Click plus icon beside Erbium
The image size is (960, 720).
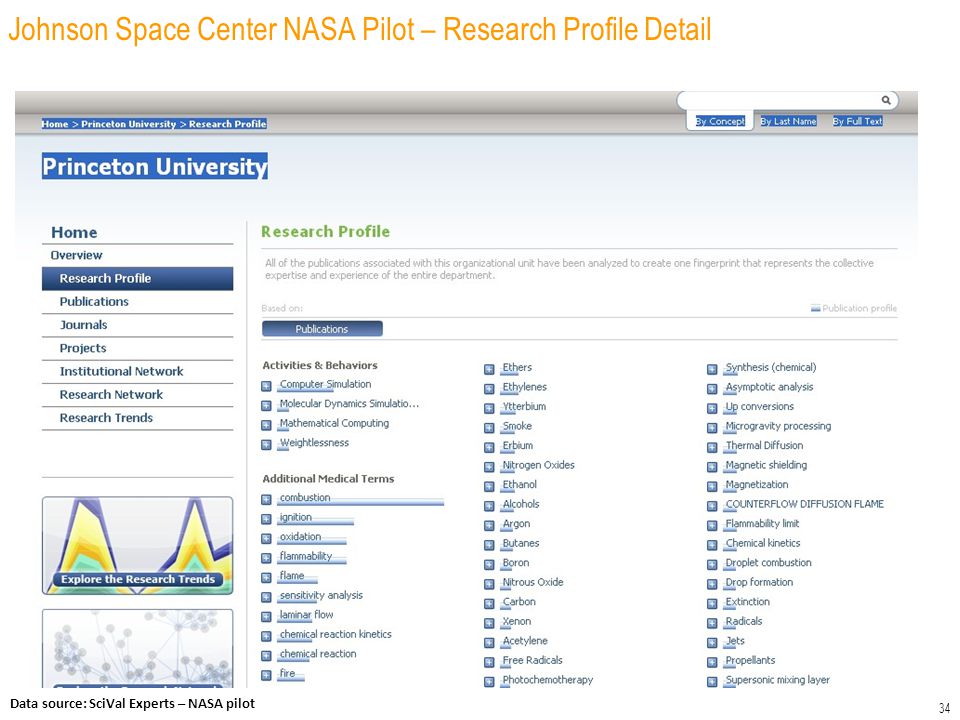click(489, 448)
